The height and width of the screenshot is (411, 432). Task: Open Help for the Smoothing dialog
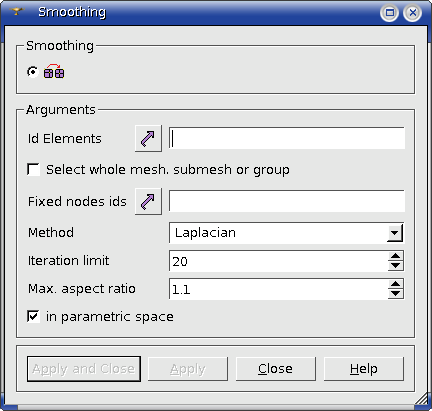(364, 369)
